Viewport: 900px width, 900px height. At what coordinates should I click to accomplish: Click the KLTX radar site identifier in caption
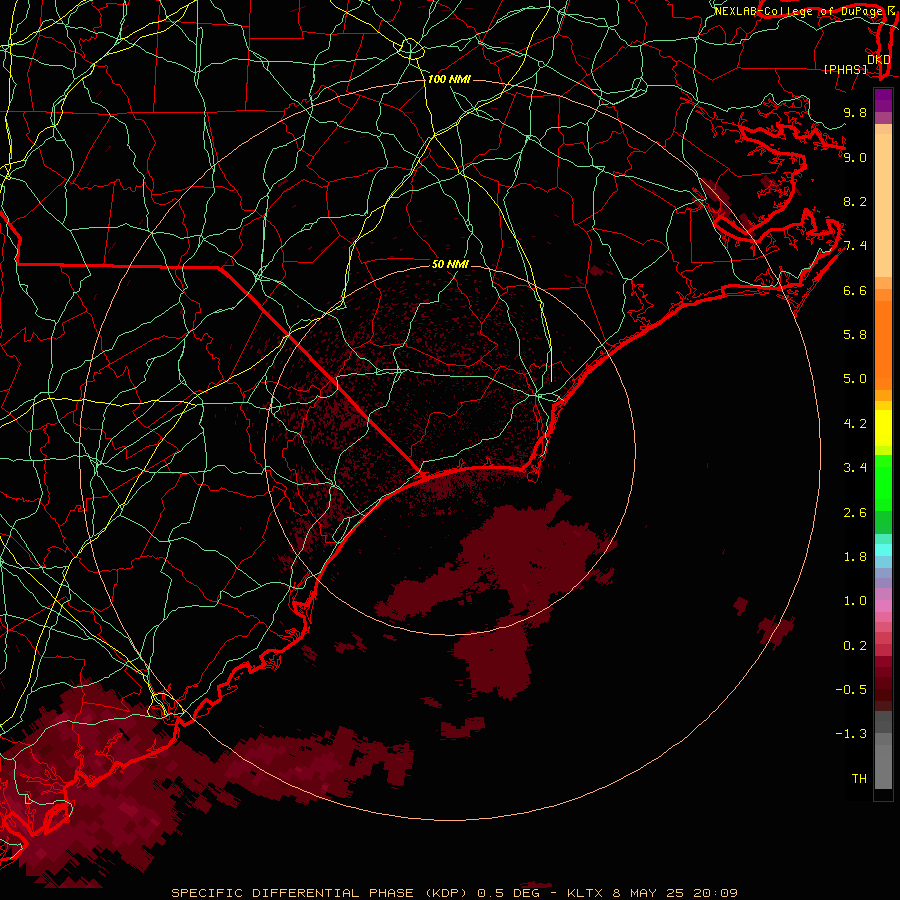[585, 893]
